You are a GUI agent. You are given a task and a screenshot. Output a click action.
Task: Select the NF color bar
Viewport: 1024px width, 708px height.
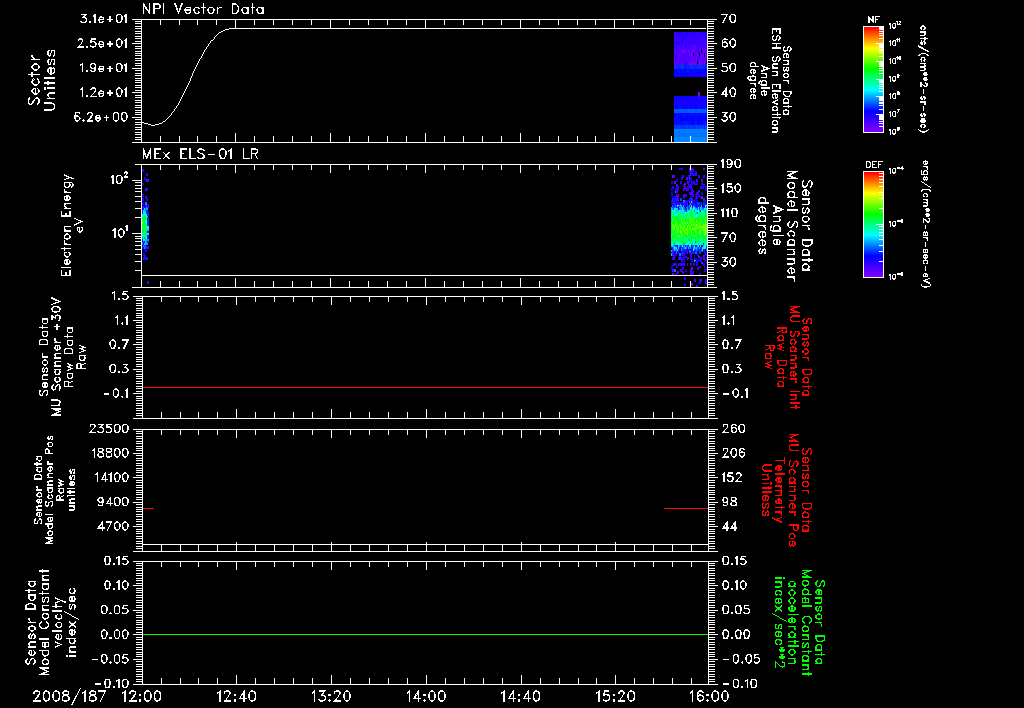(x=874, y=79)
